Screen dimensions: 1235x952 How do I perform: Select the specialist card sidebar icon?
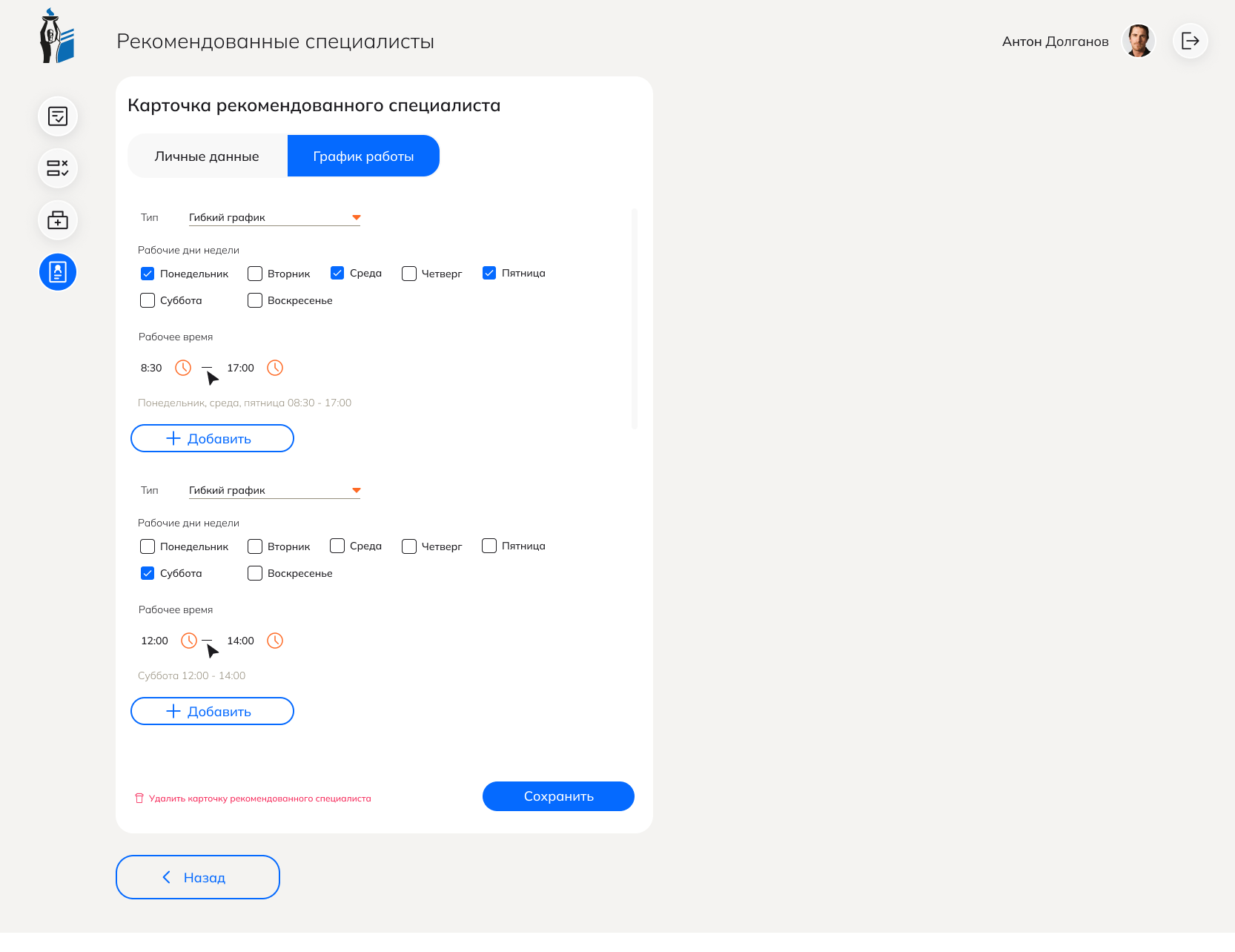click(58, 272)
